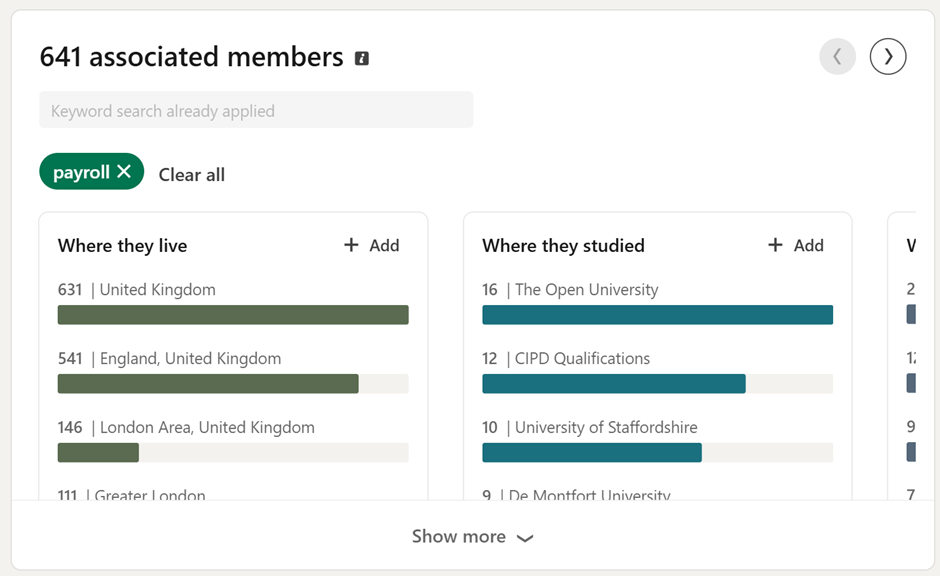
Task: Click the previous page arrow button
Action: point(837,57)
